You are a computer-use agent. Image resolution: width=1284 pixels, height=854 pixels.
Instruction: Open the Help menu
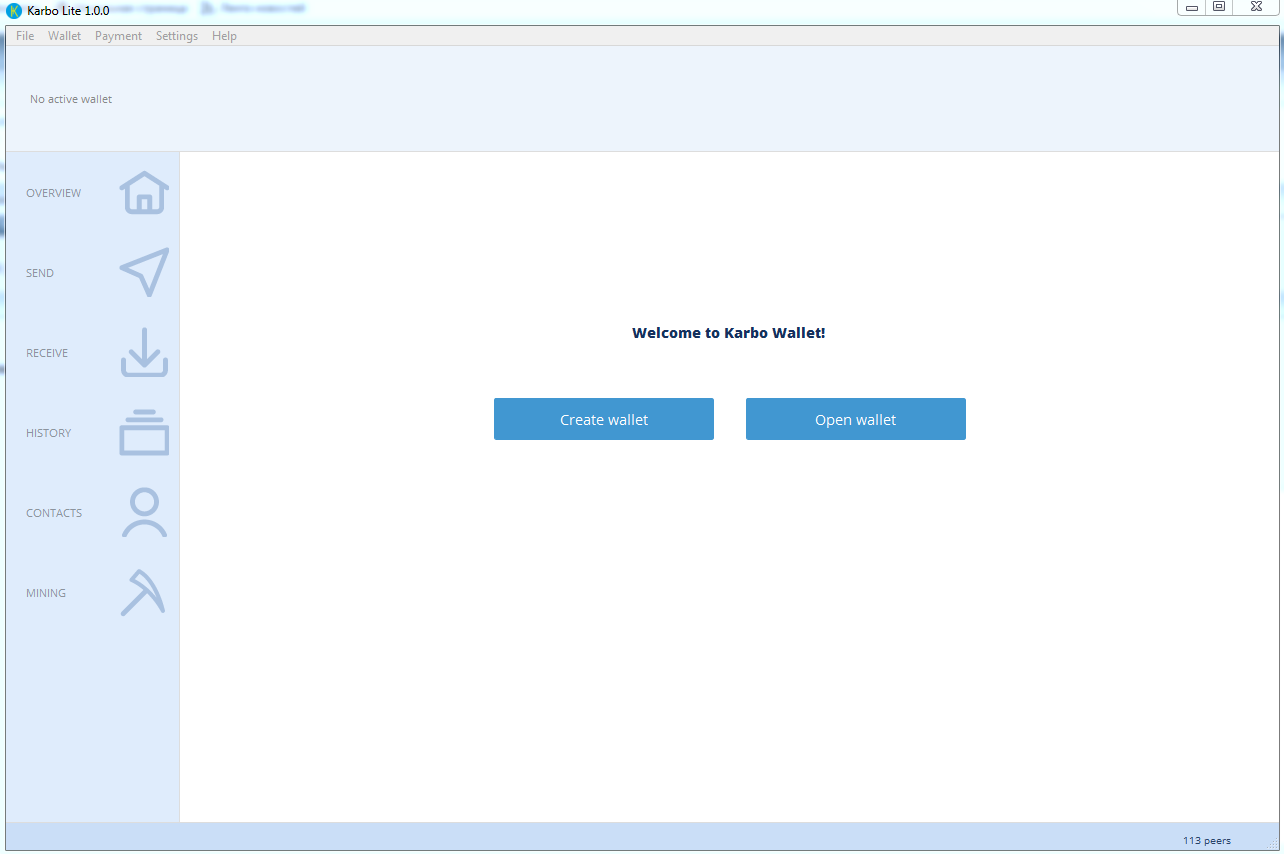point(225,36)
